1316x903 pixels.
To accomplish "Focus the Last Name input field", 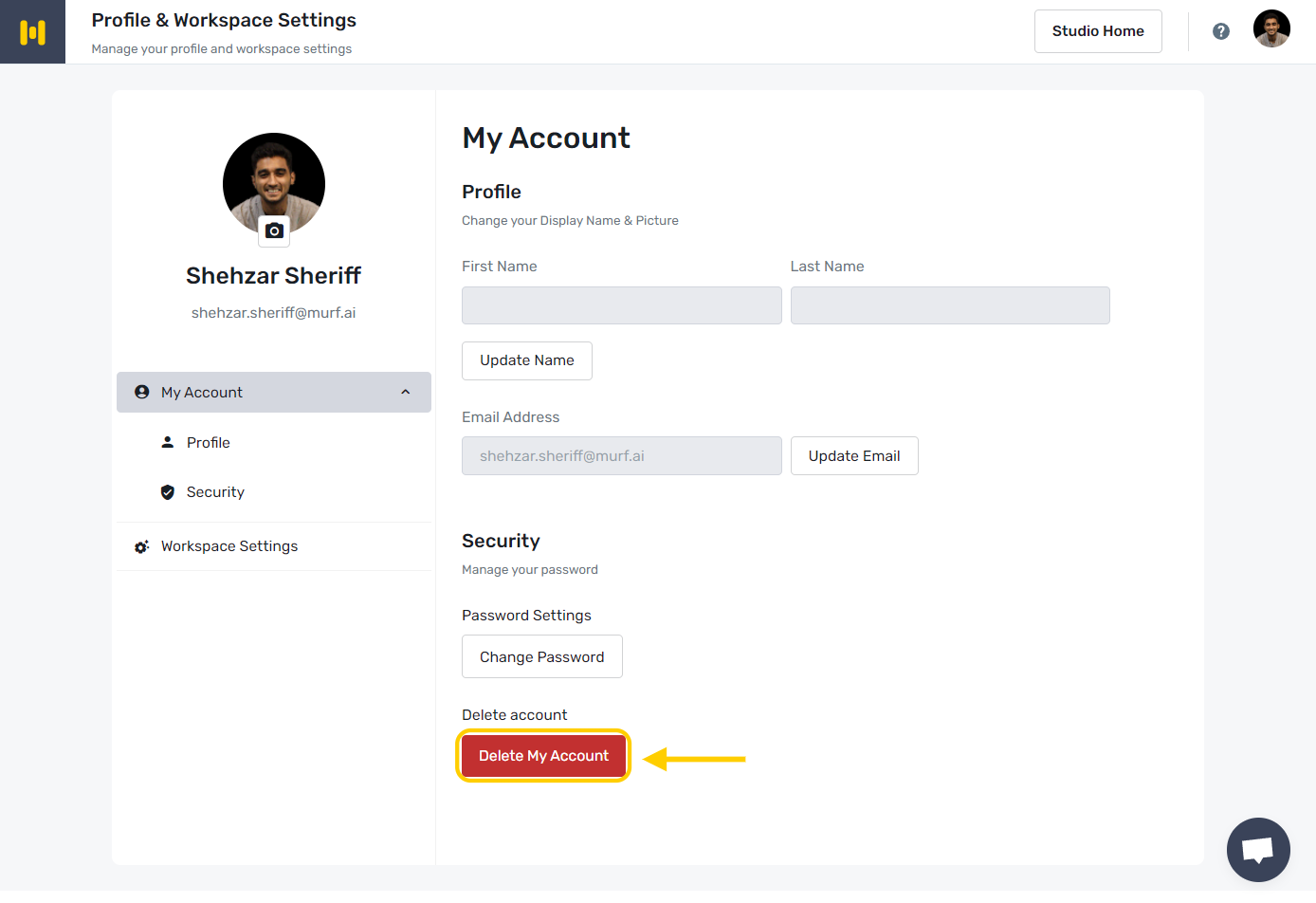I will pyautogui.click(x=950, y=305).
